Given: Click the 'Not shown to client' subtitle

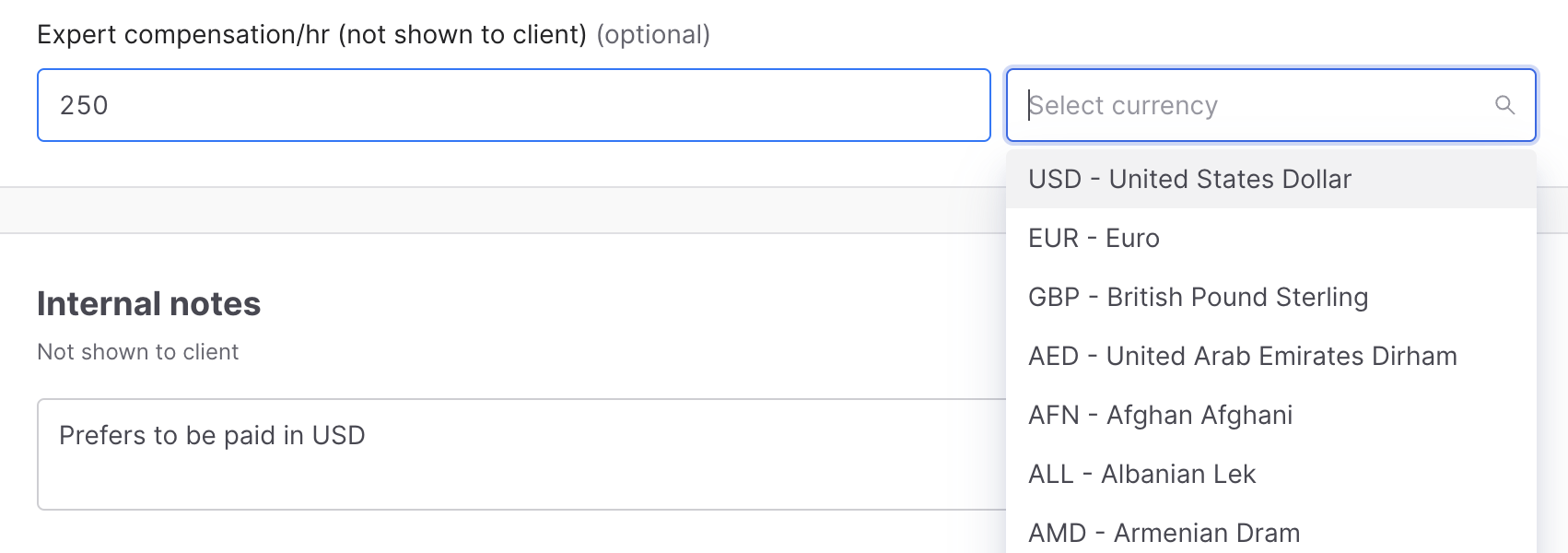Looking at the screenshot, I should [137, 352].
